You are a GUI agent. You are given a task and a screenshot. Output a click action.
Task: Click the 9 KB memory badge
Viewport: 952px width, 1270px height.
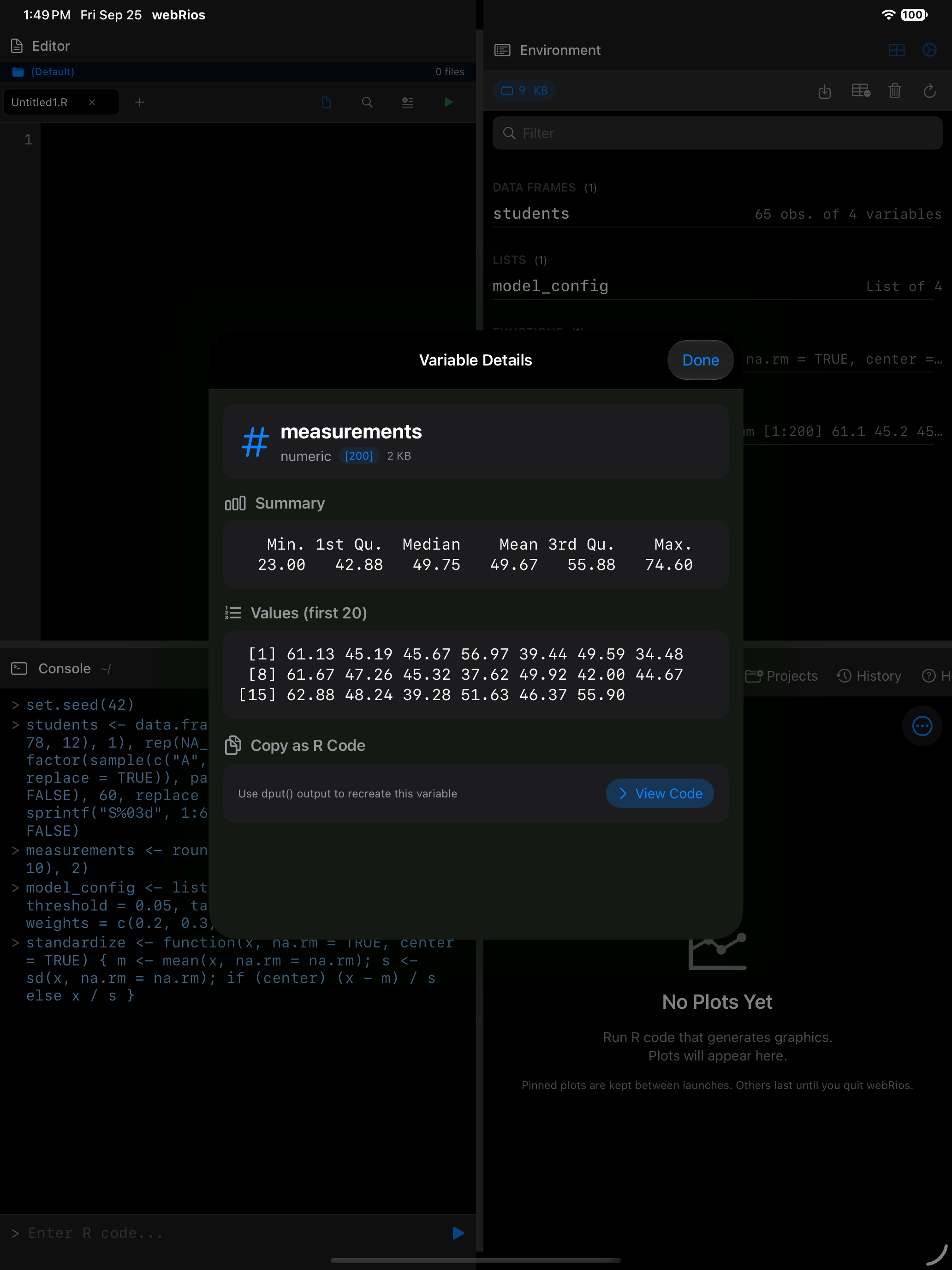524,91
